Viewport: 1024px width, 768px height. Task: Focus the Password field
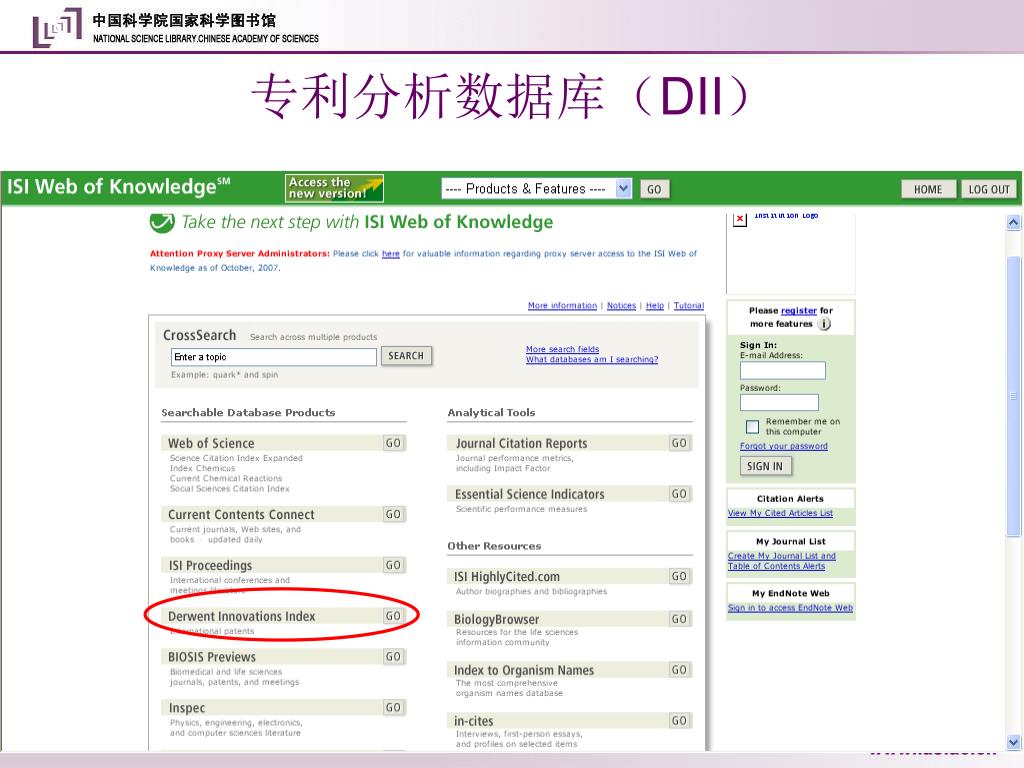(x=779, y=402)
